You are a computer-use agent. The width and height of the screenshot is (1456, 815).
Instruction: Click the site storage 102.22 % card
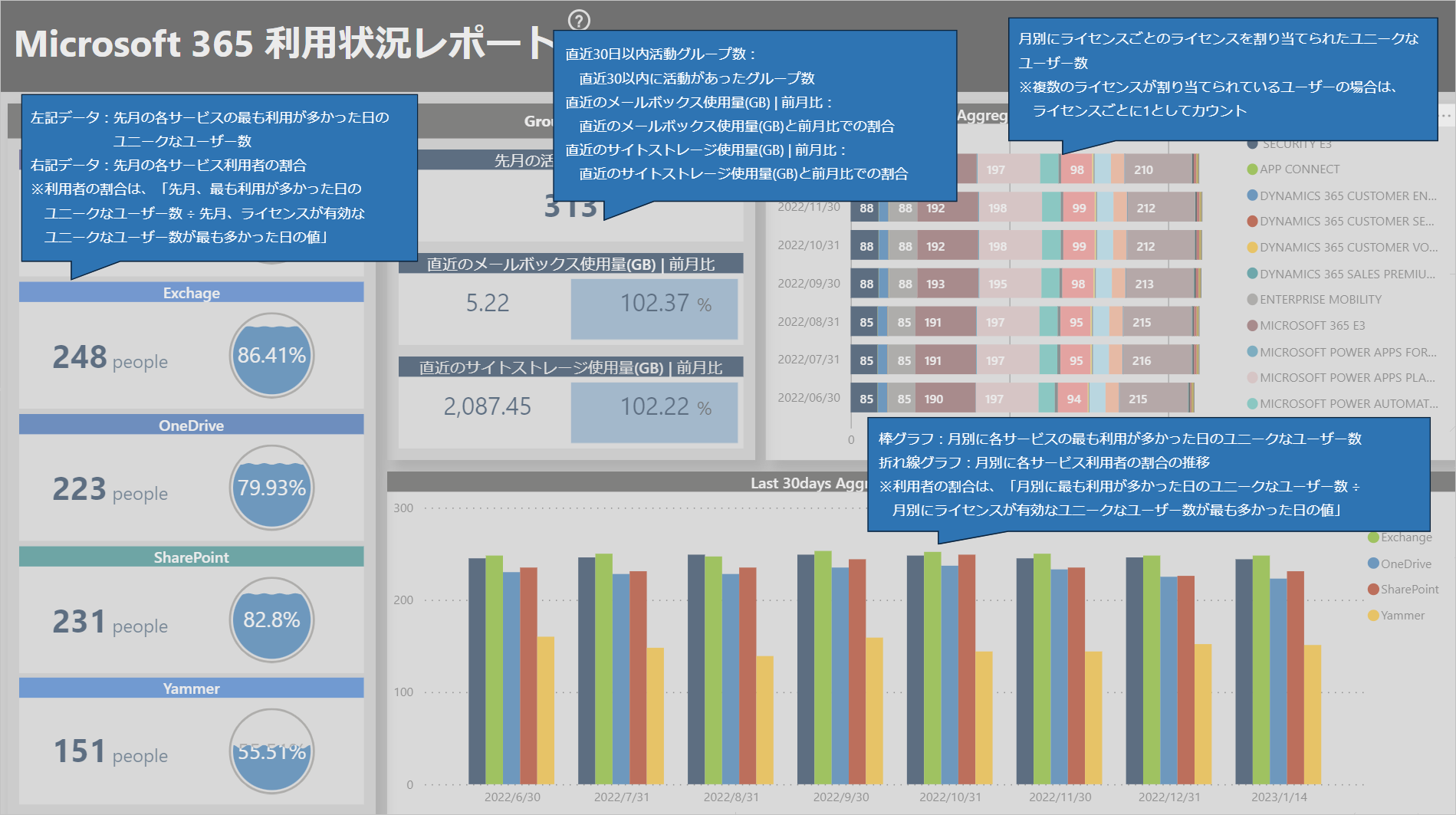[x=654, y=412]
